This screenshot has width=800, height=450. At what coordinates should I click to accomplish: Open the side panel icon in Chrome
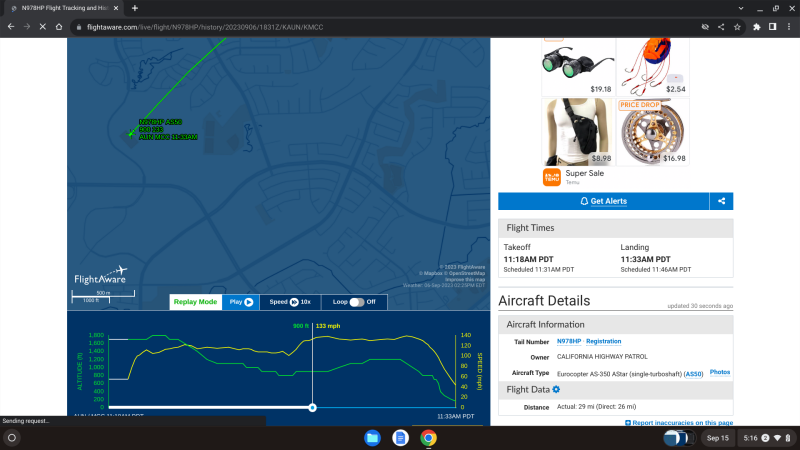pos(772,27)
